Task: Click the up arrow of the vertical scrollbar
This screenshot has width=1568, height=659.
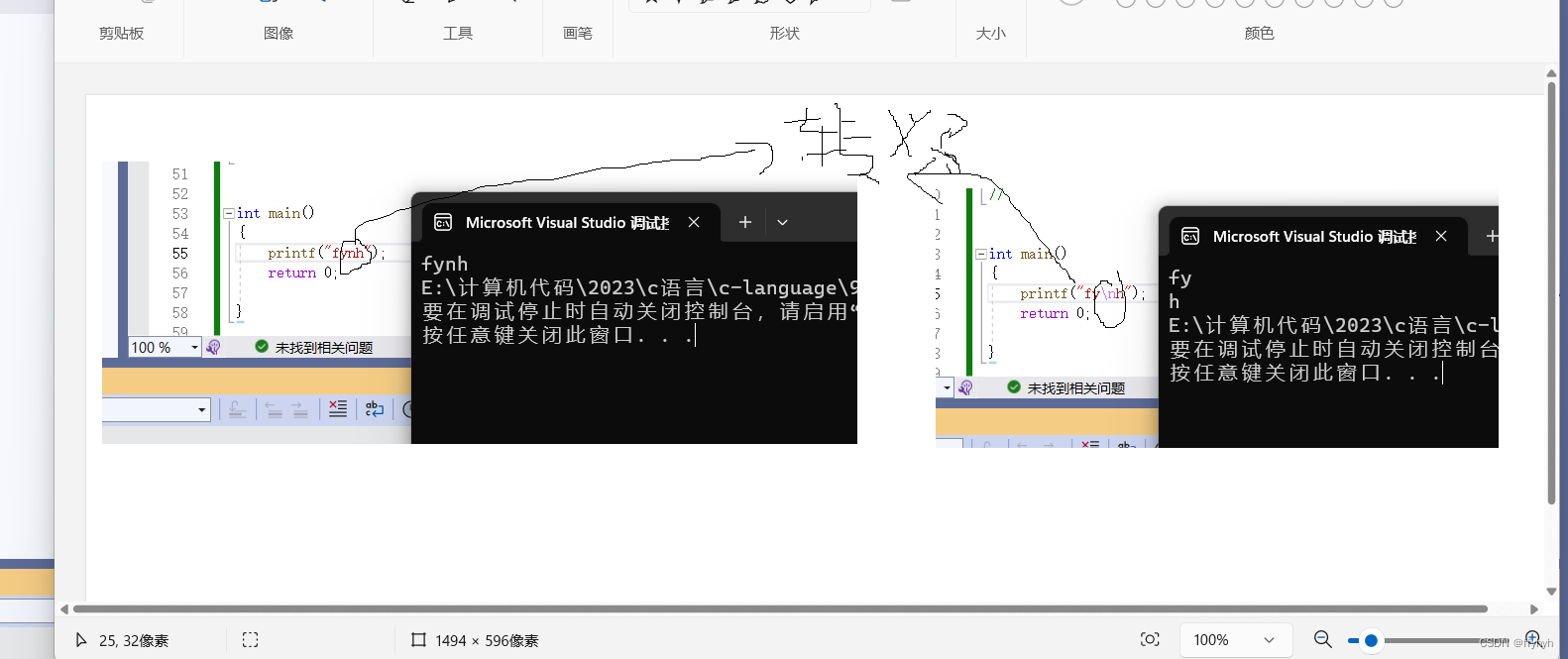Action: pos(1551,73)
